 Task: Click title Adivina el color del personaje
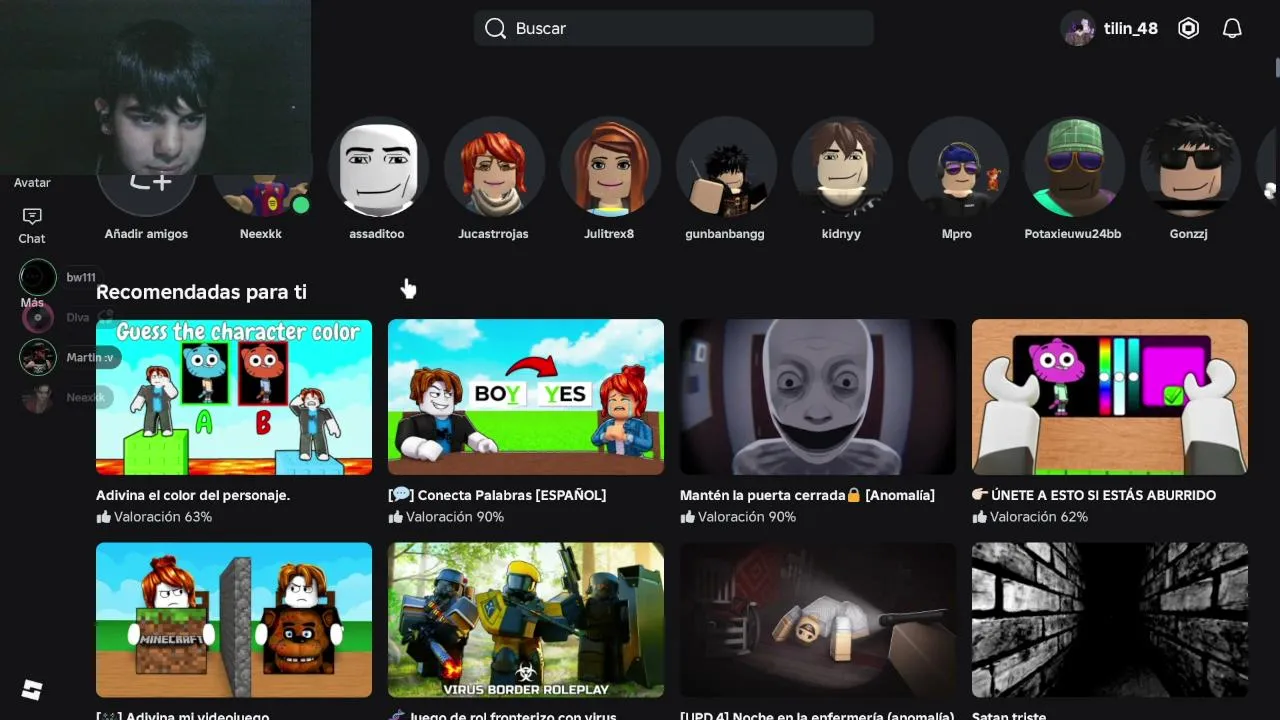[x=193, y=495]
